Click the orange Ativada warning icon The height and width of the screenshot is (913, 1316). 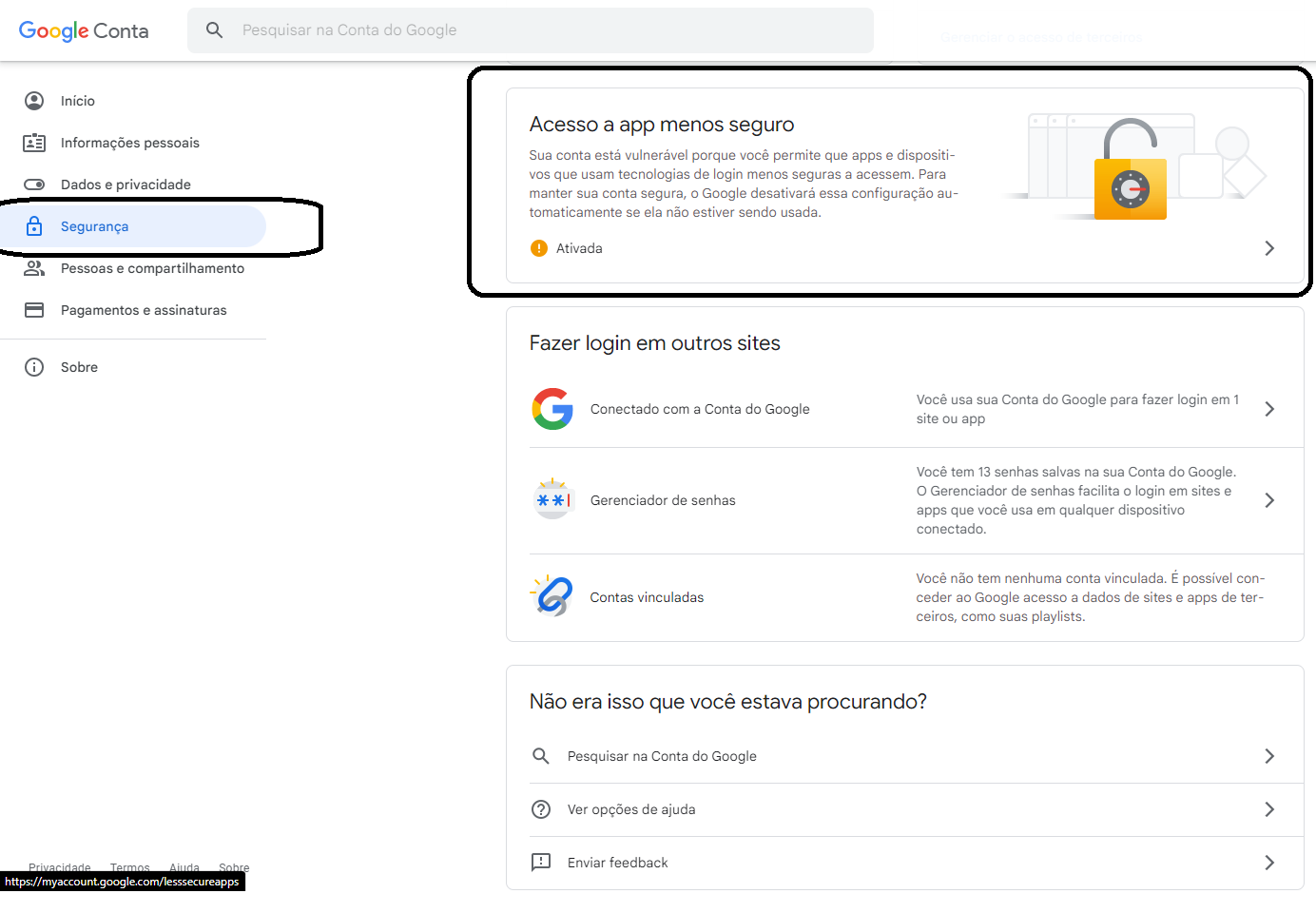click(x=539, y=248)
